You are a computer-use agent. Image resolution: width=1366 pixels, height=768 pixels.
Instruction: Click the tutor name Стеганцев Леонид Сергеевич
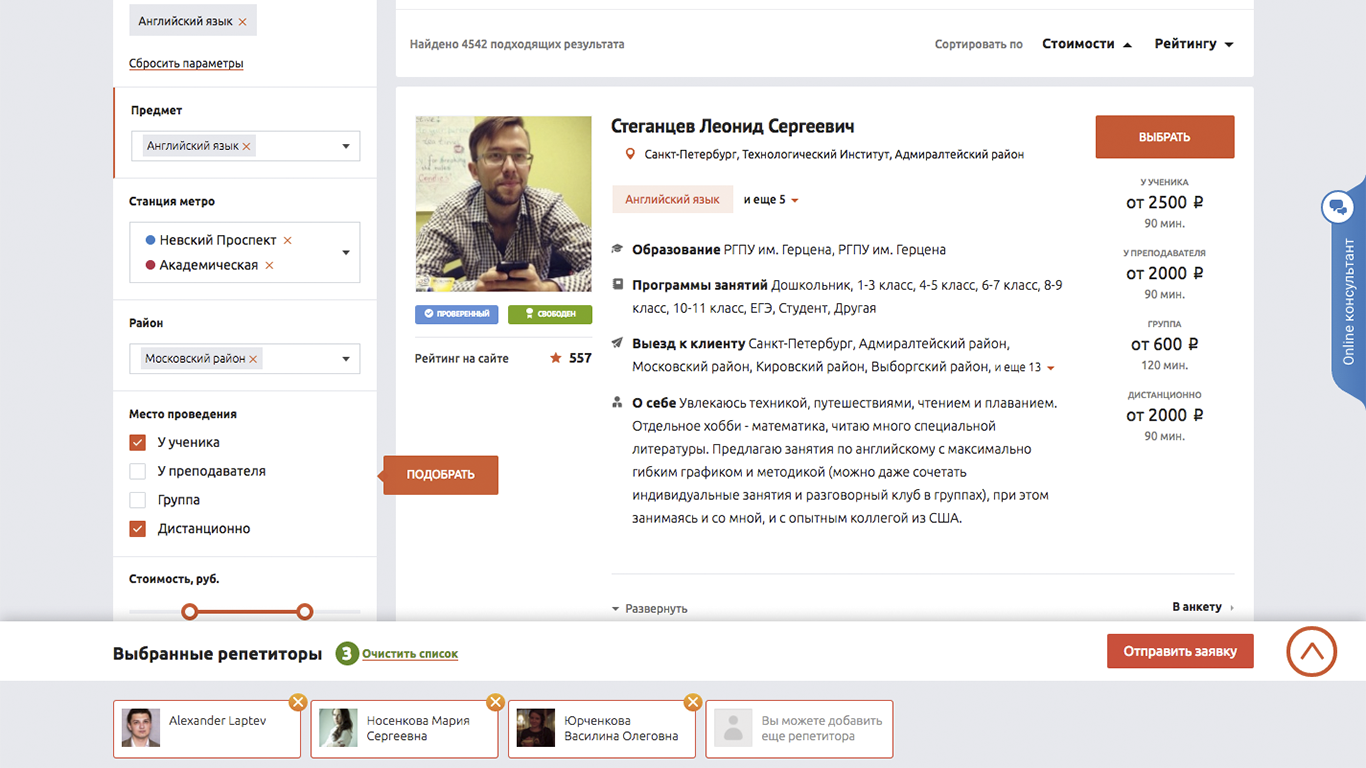coord(733,127)
